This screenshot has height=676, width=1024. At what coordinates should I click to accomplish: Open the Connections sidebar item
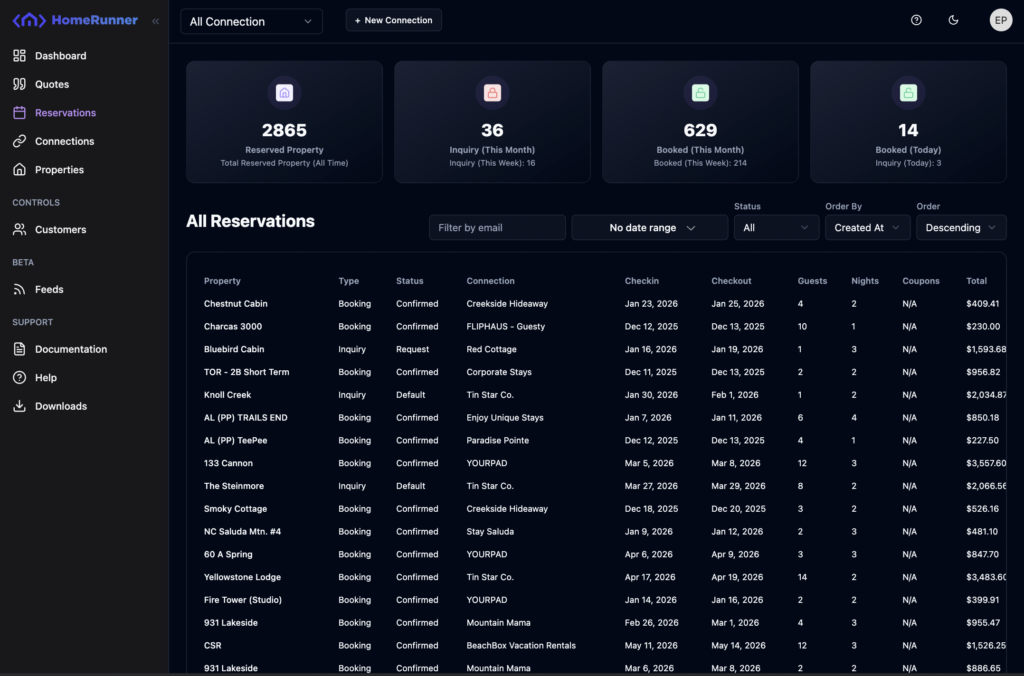[x=64, y=141]
